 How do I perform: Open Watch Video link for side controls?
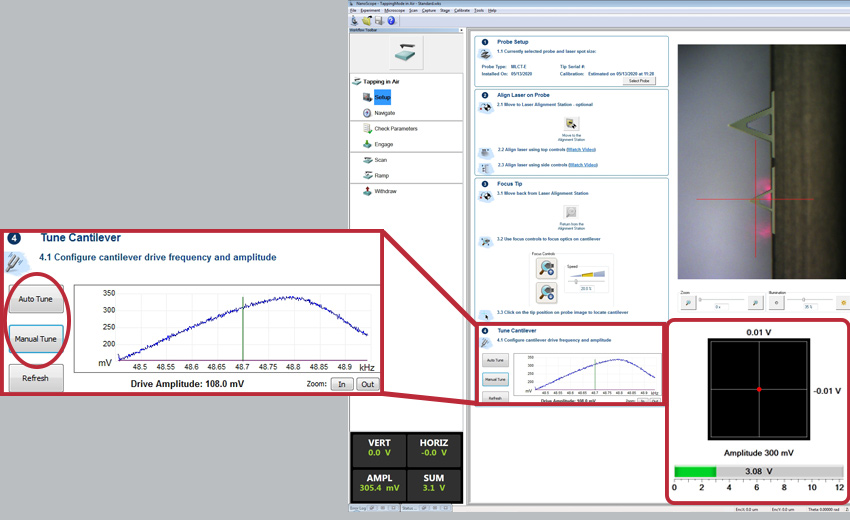(583, 165)
